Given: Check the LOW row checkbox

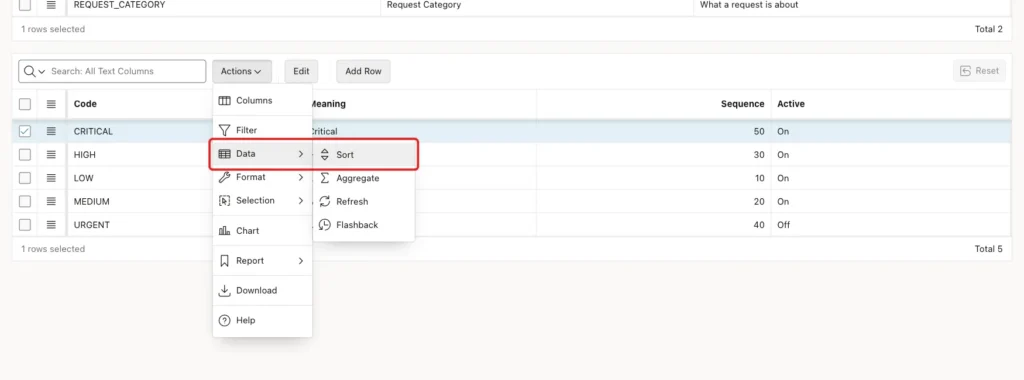Looking at the screenshot, I should point(25,178).
